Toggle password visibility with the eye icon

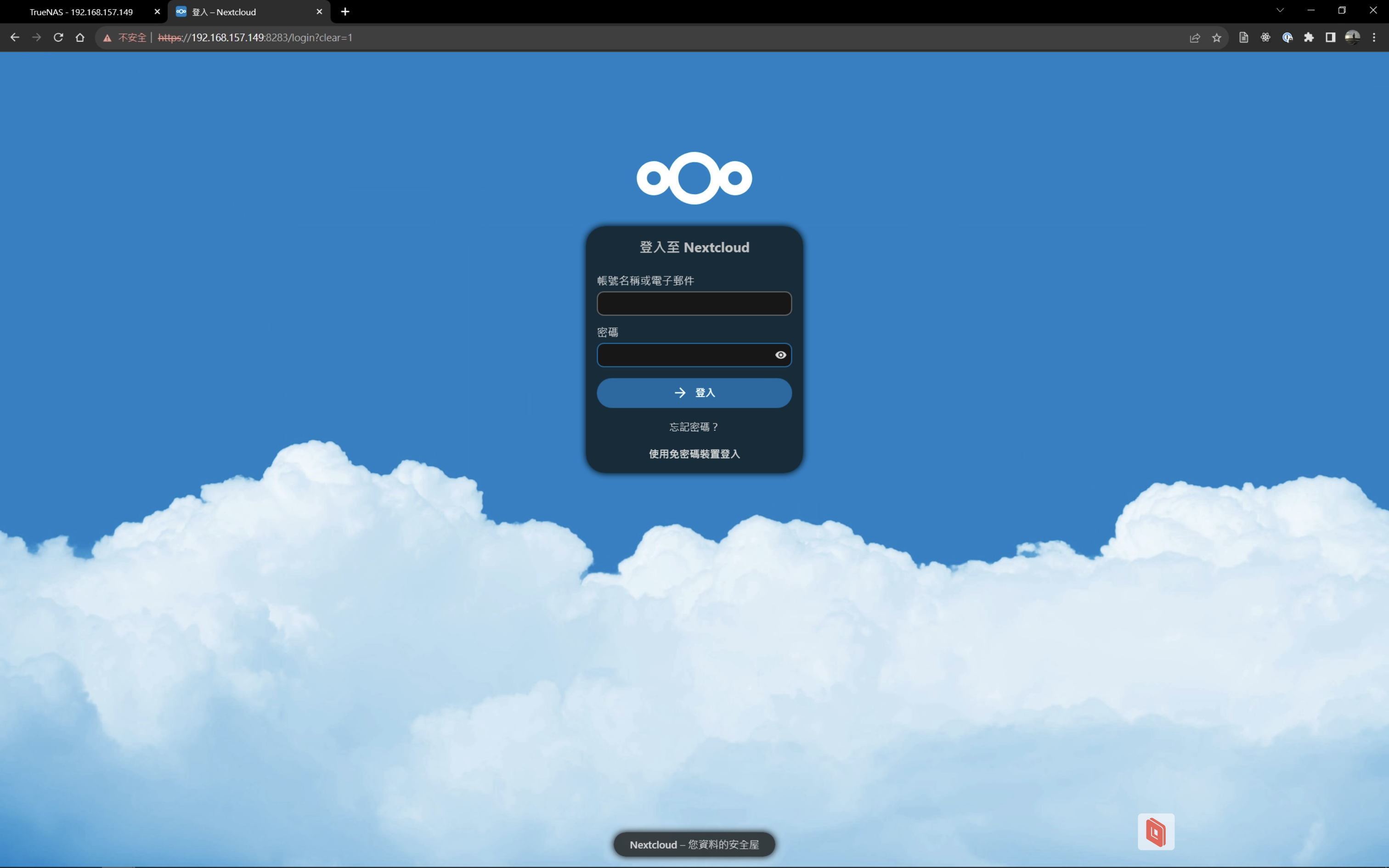780,355
